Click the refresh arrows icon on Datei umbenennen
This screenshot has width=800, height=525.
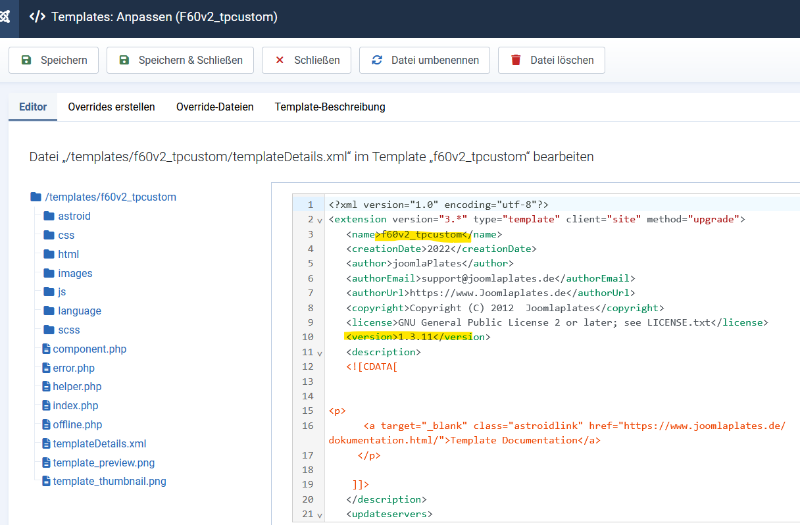point(377,60)
